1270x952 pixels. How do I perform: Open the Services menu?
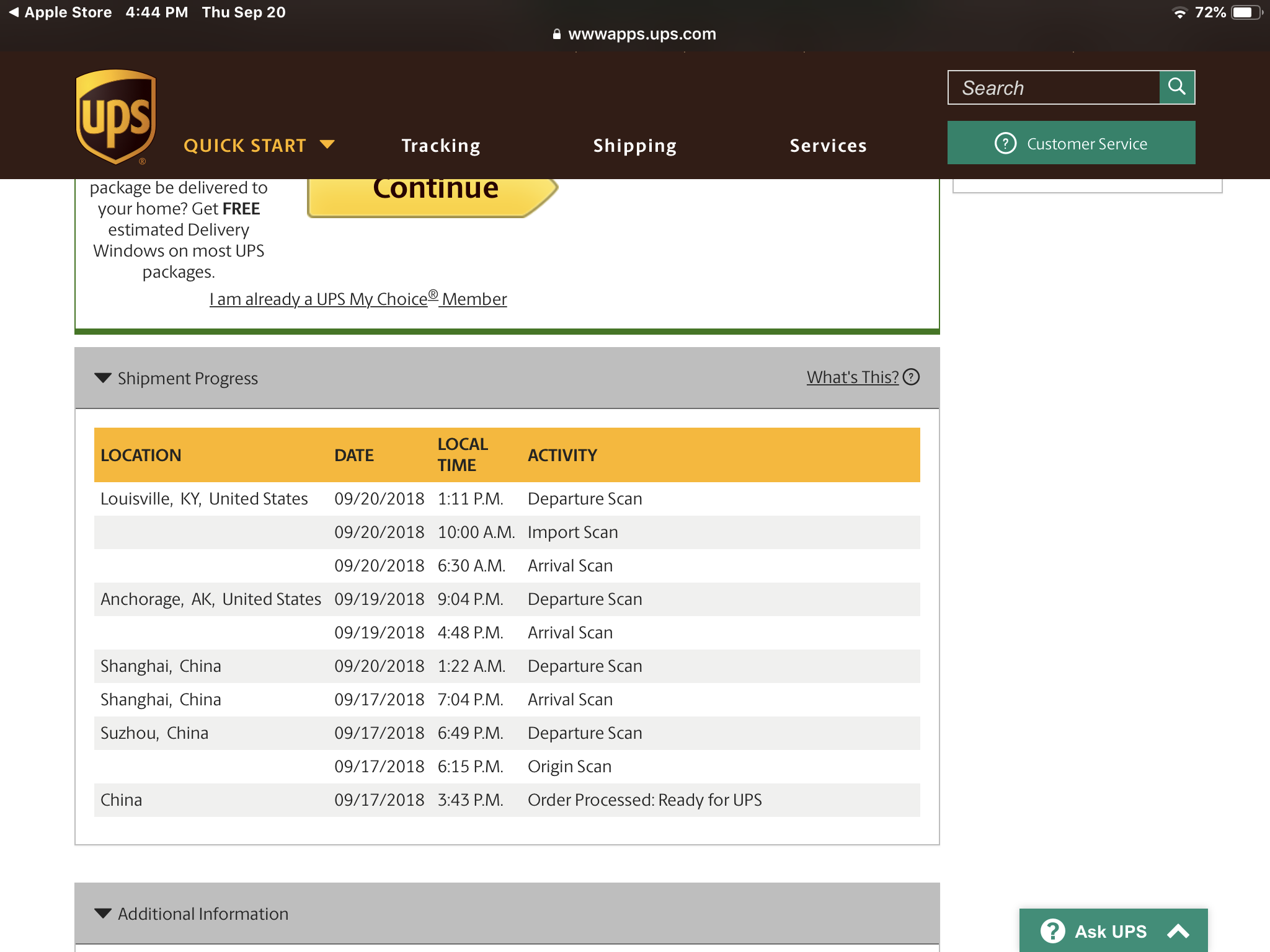point(828,146)
